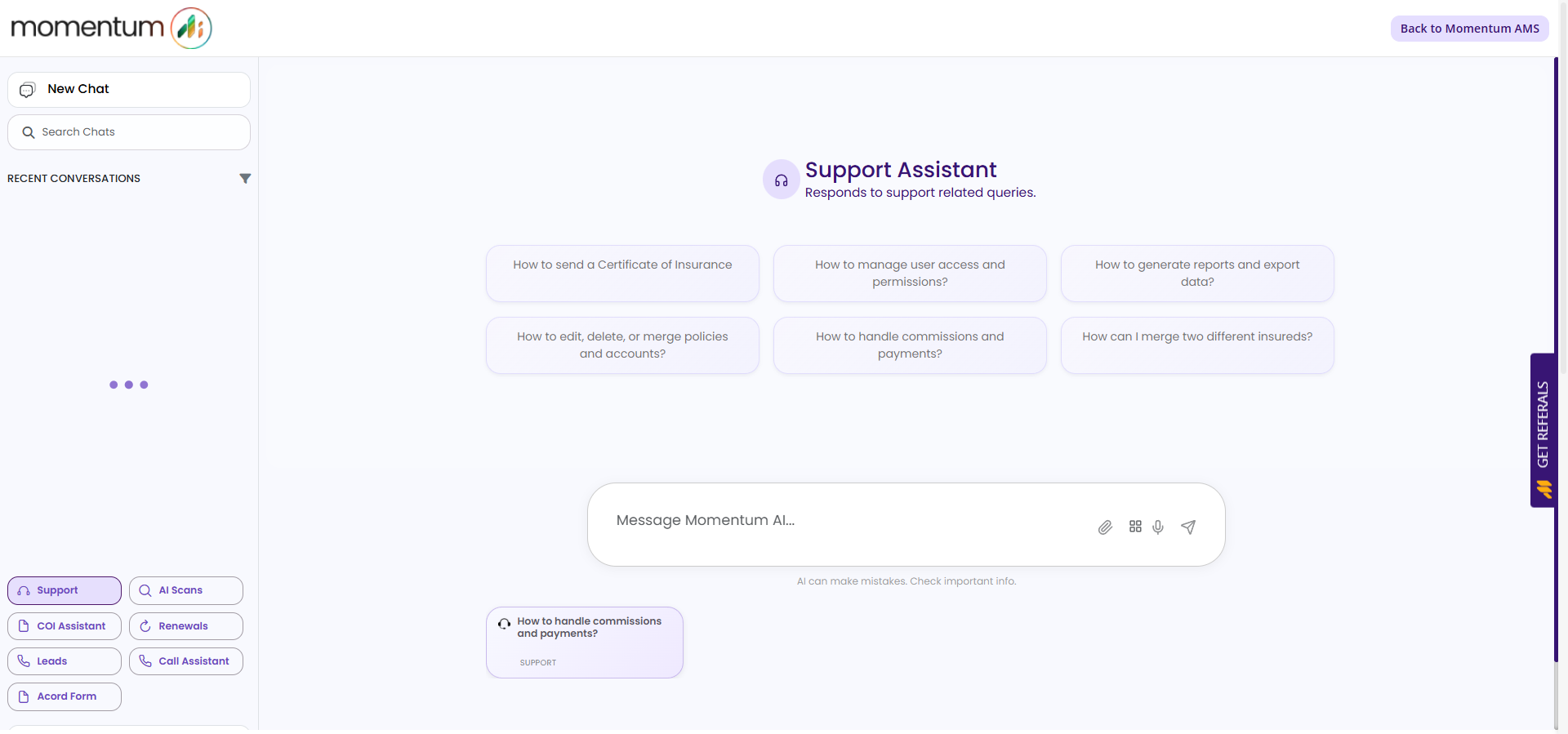
Task: Filter recent conversations with funnel icon
Action: [x=245, y=179]
